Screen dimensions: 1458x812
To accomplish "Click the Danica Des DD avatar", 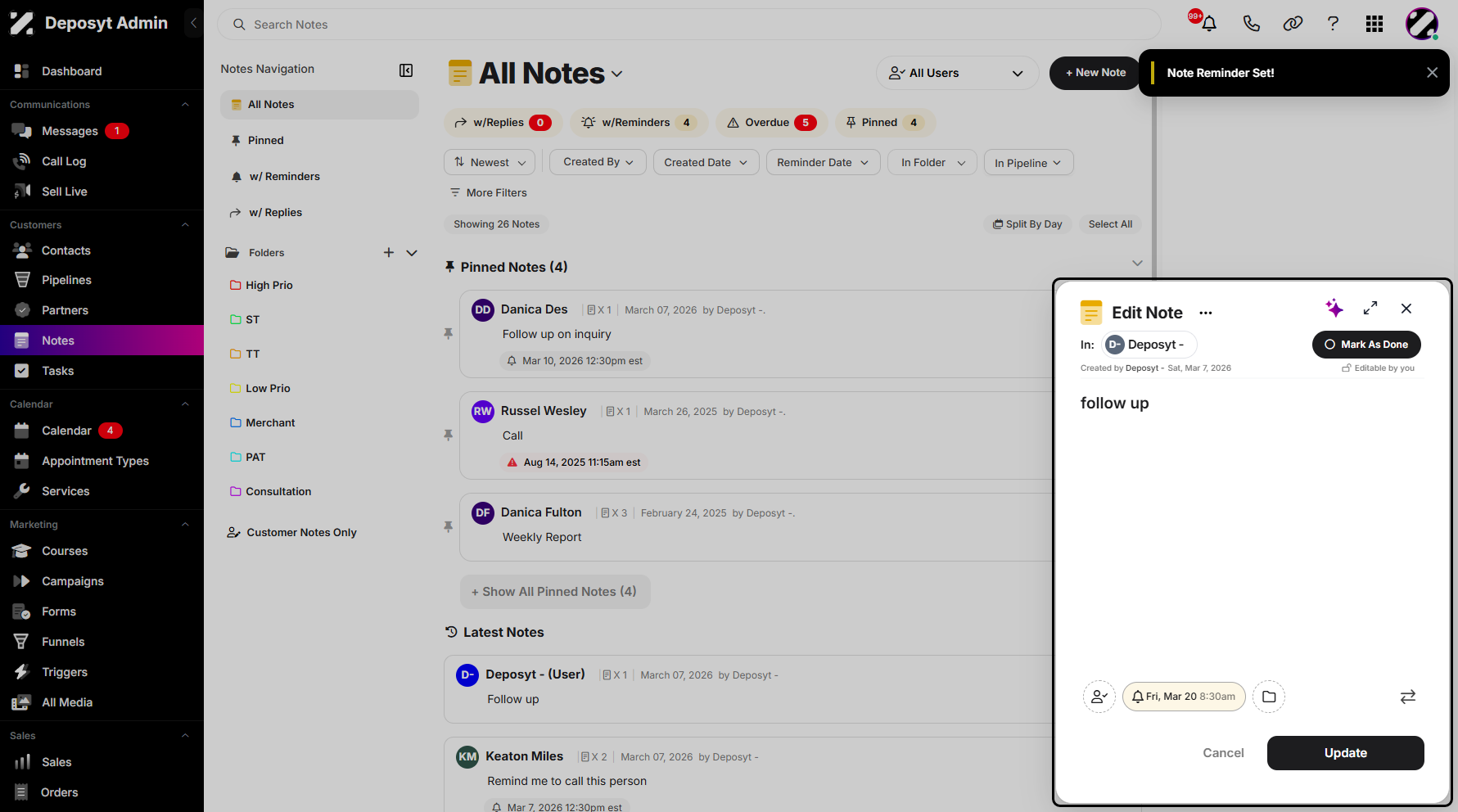I will [x=483, y=309].
